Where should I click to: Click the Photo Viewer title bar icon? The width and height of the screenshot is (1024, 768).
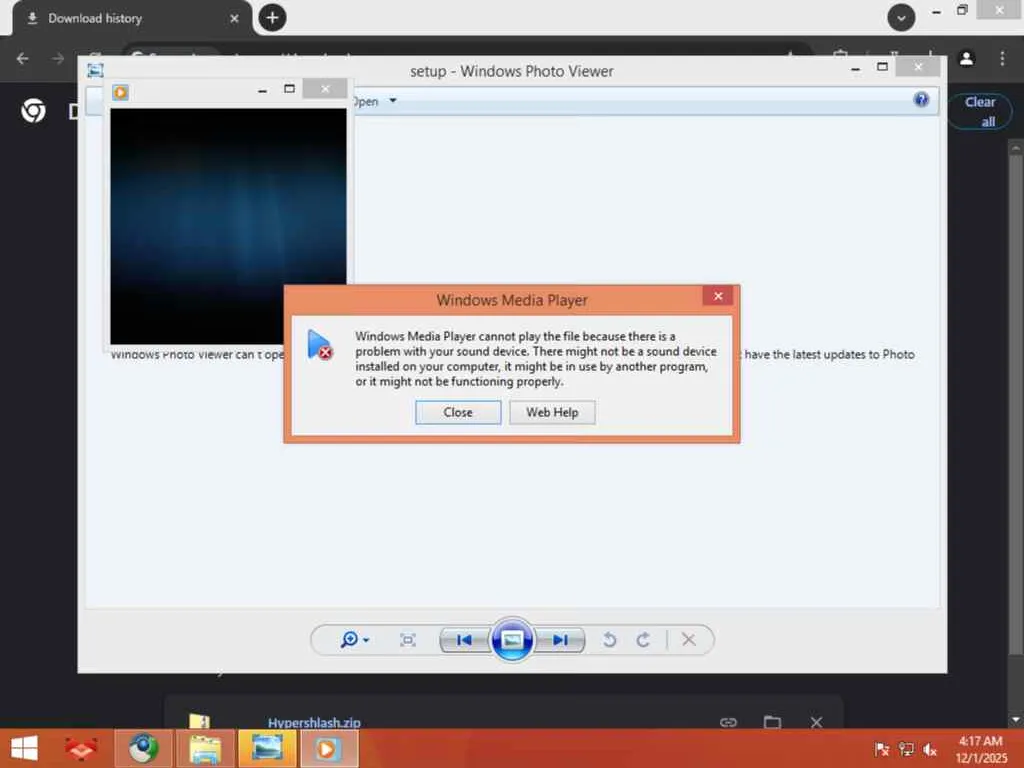click(95, 70)
